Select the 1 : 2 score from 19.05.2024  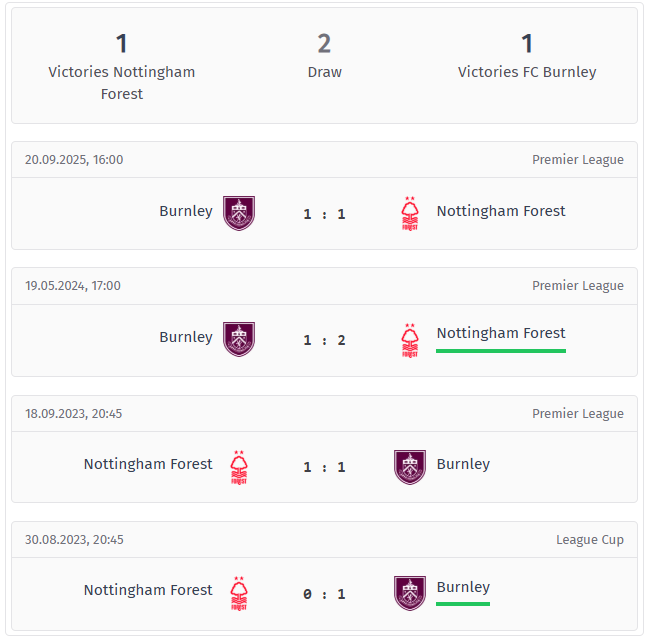324,340
